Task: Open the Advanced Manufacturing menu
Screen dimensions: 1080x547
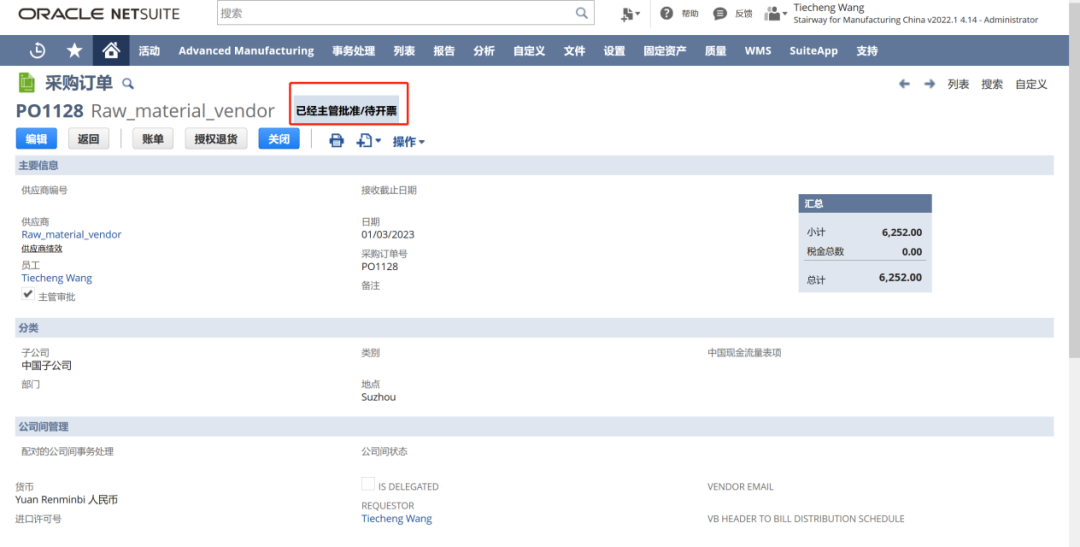Action: (246, 50)
